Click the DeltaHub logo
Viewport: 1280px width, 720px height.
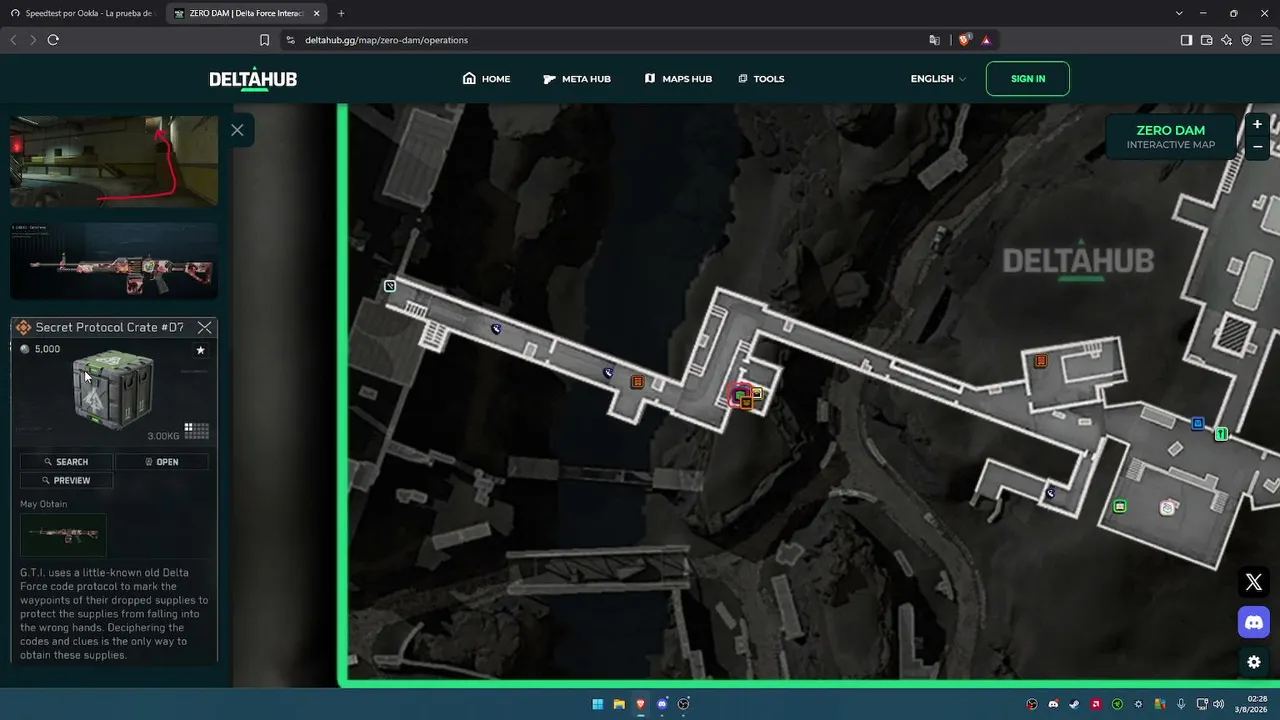coord(253,79)
